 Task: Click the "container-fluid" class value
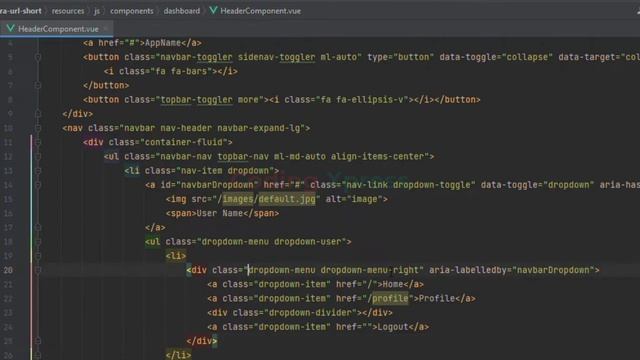tap(183, 142)
